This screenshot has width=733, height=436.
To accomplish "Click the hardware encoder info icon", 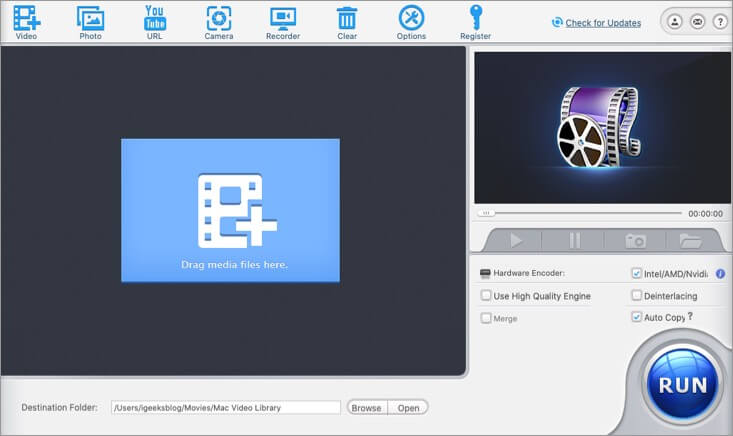I will [720, 274].
